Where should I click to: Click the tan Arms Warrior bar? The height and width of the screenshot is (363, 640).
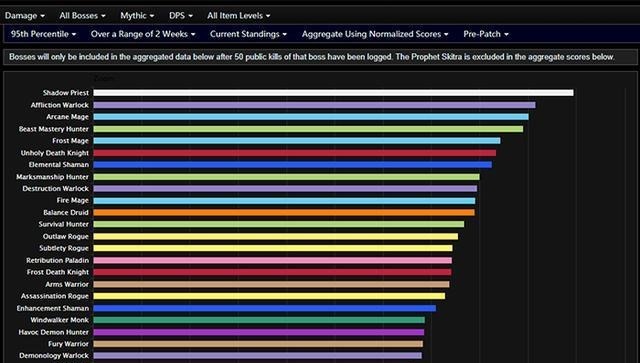coord(271,284)
